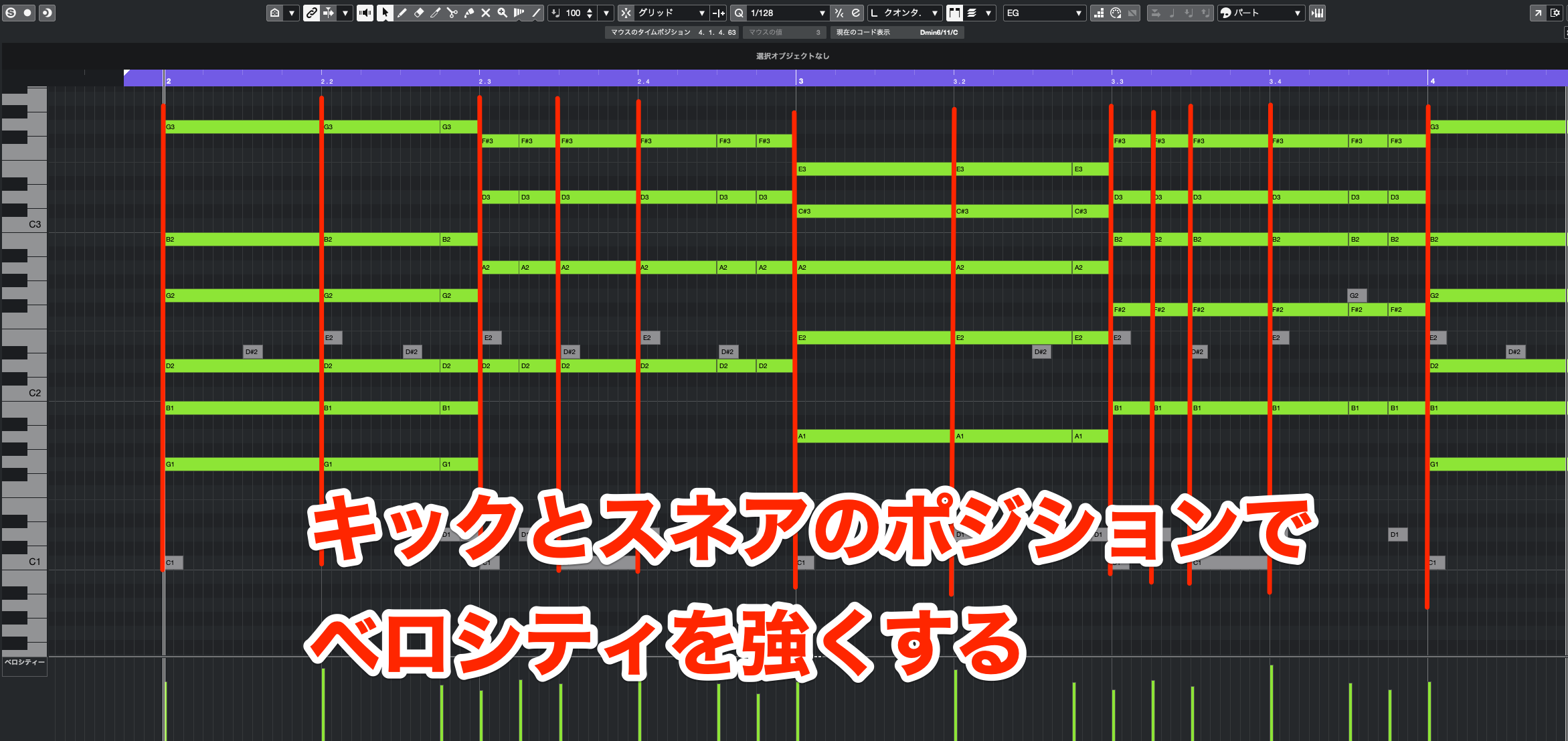Open the パート color scheme dropdown
Image resolution: width=1568 pixels, height=741 pixels.
click(1261, 13)
